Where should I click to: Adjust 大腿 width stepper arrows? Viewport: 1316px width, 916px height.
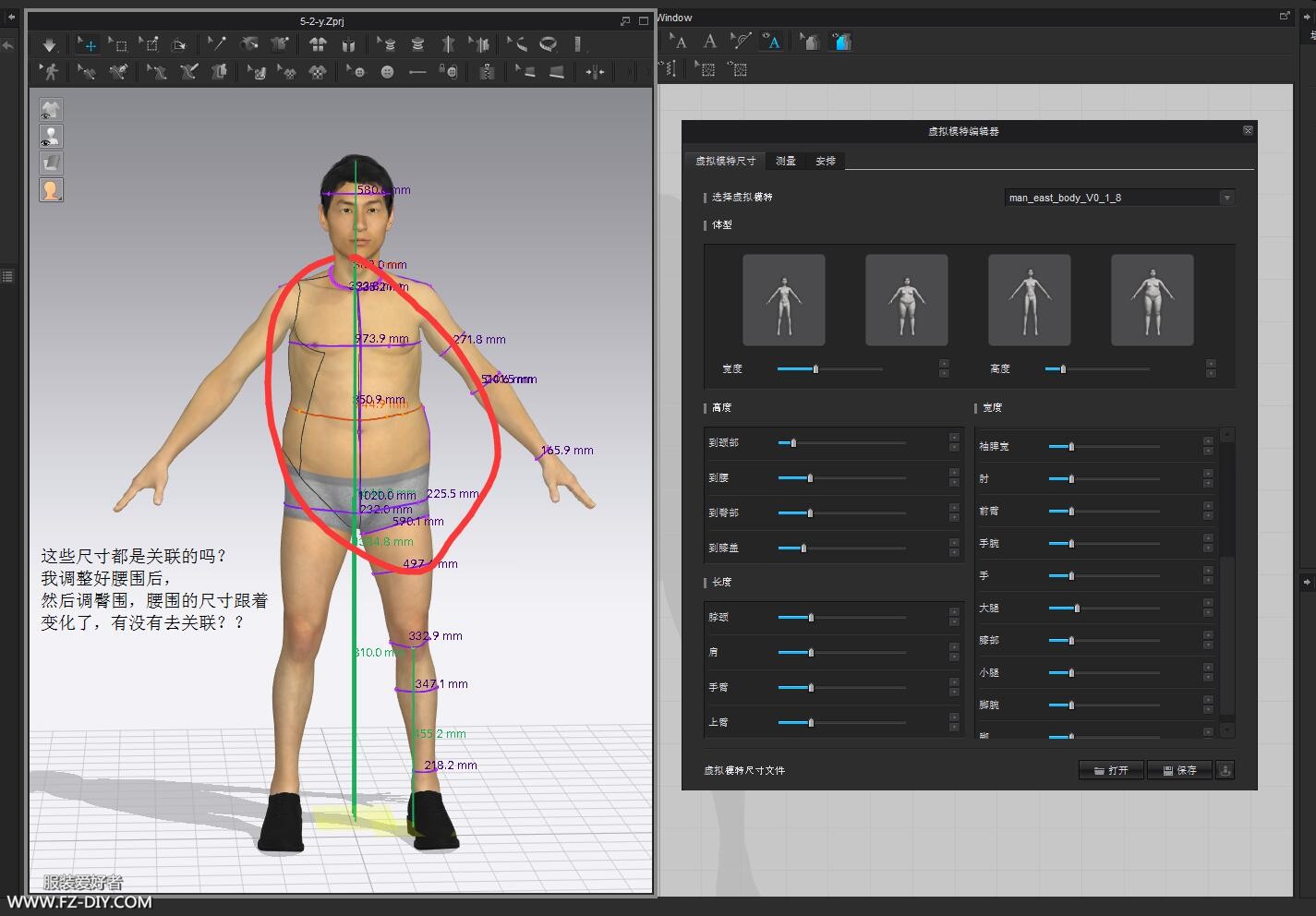[x=1208, y=608]
